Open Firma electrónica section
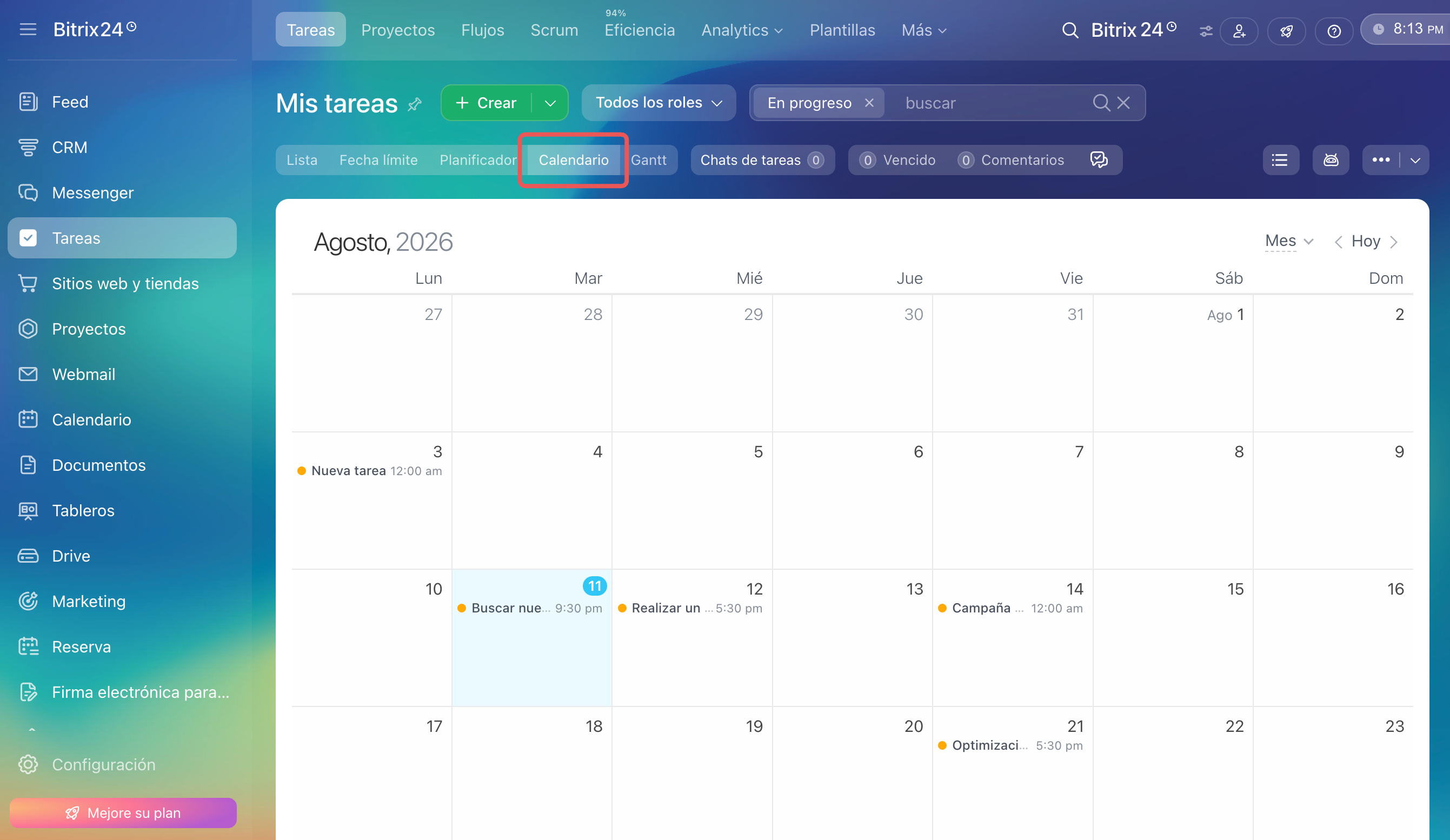This screenshot has width=1450, height=840. click(x=141, y=693)
